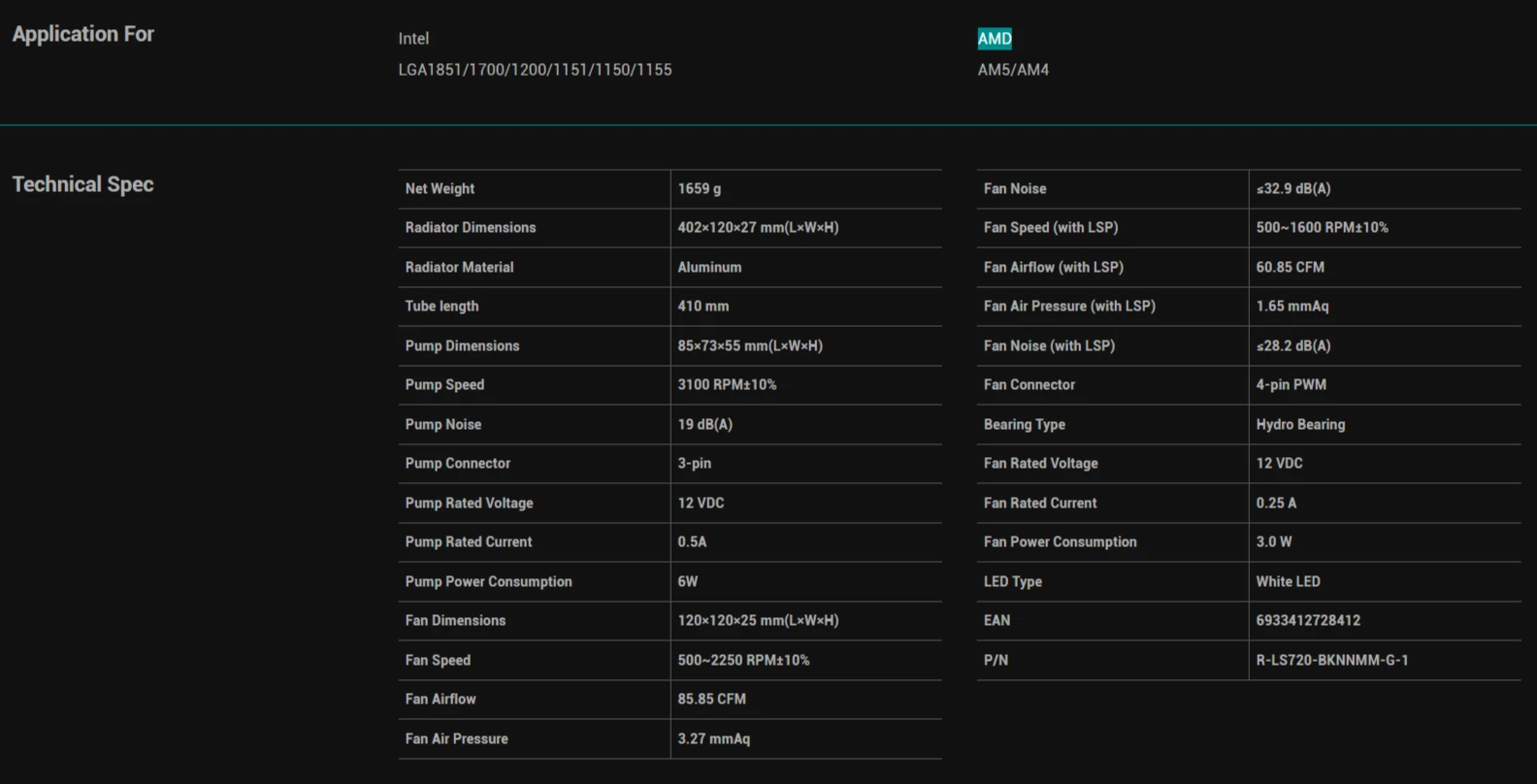Click the Pump Power Consumption label
The image size is (1537, 784).
pos(488,582)
